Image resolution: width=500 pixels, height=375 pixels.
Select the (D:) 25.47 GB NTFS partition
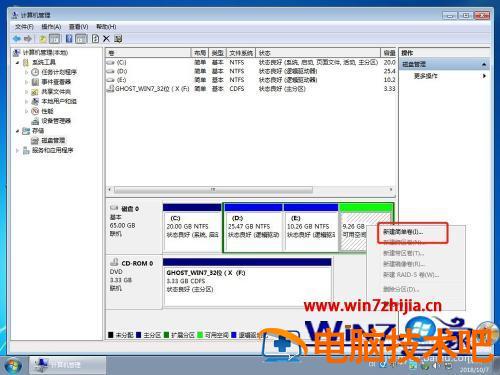253,228
